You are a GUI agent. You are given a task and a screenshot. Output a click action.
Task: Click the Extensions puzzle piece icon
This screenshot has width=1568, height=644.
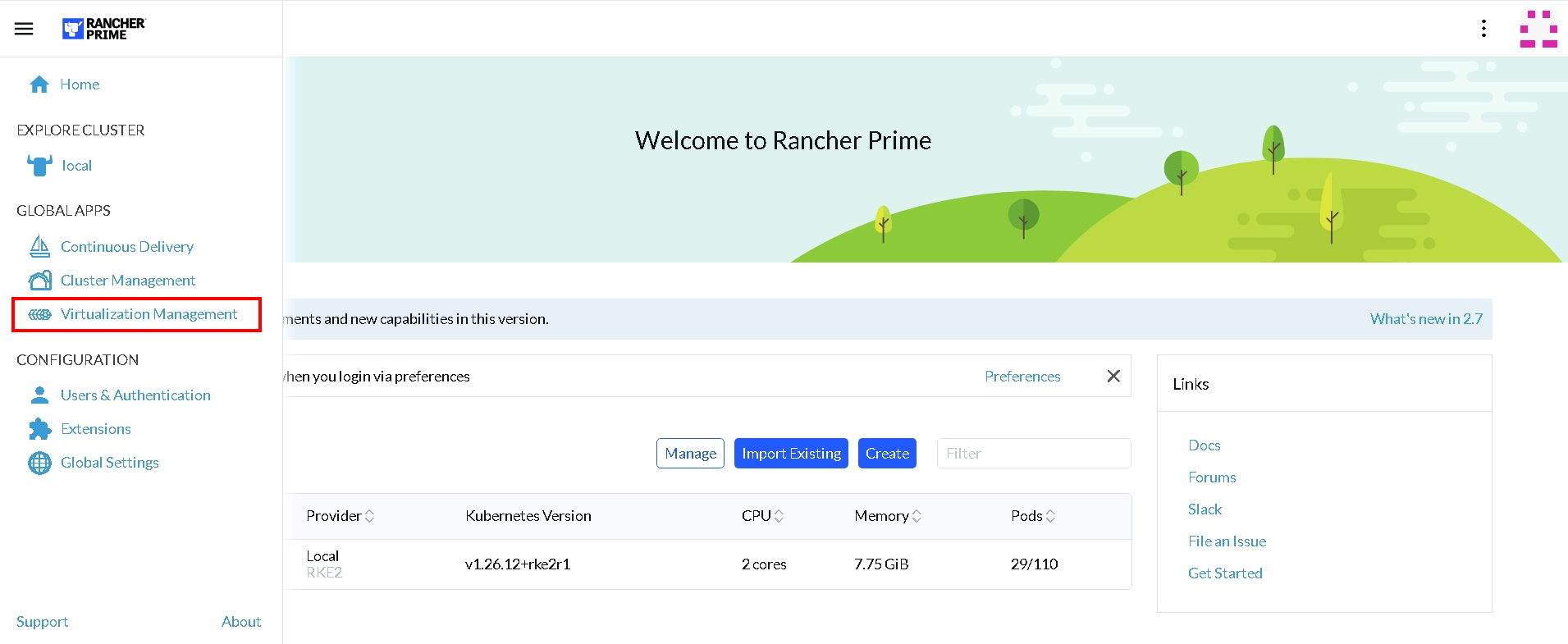tap(39, 429)
